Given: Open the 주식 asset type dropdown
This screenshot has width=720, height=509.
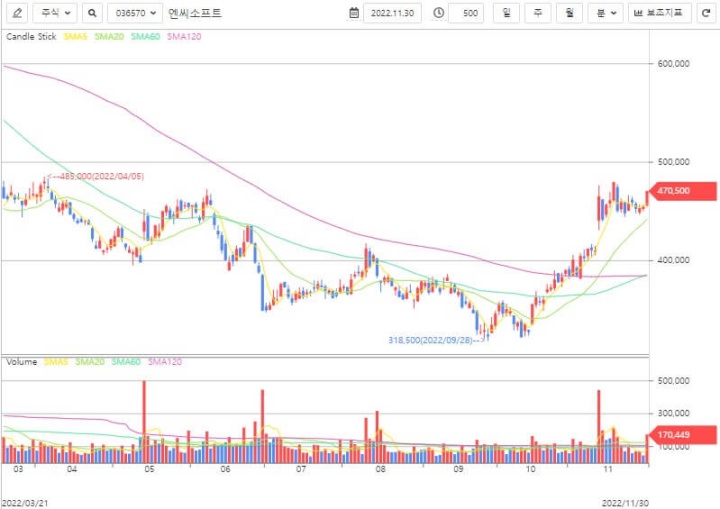Looking at the screenshot, I should 55,13.
